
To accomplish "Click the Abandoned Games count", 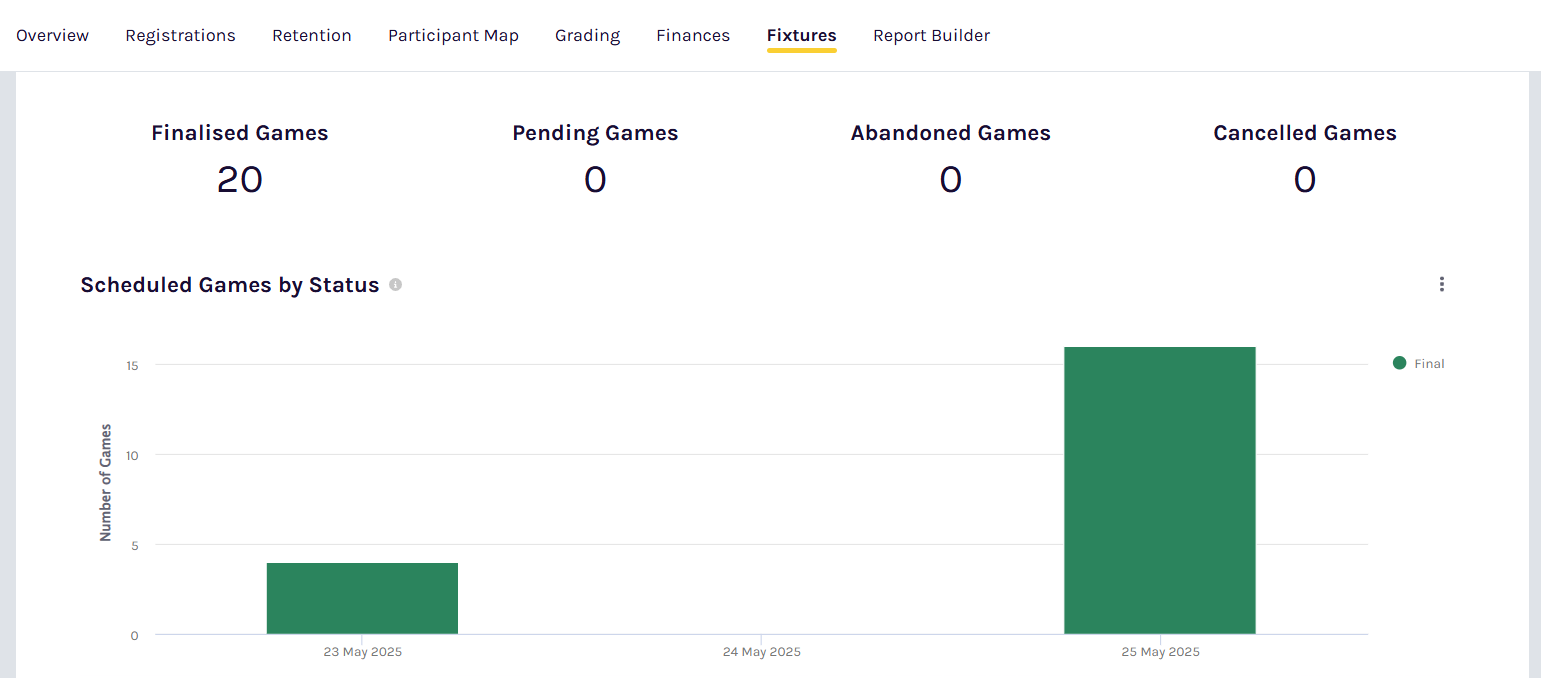I will point(950,180).
